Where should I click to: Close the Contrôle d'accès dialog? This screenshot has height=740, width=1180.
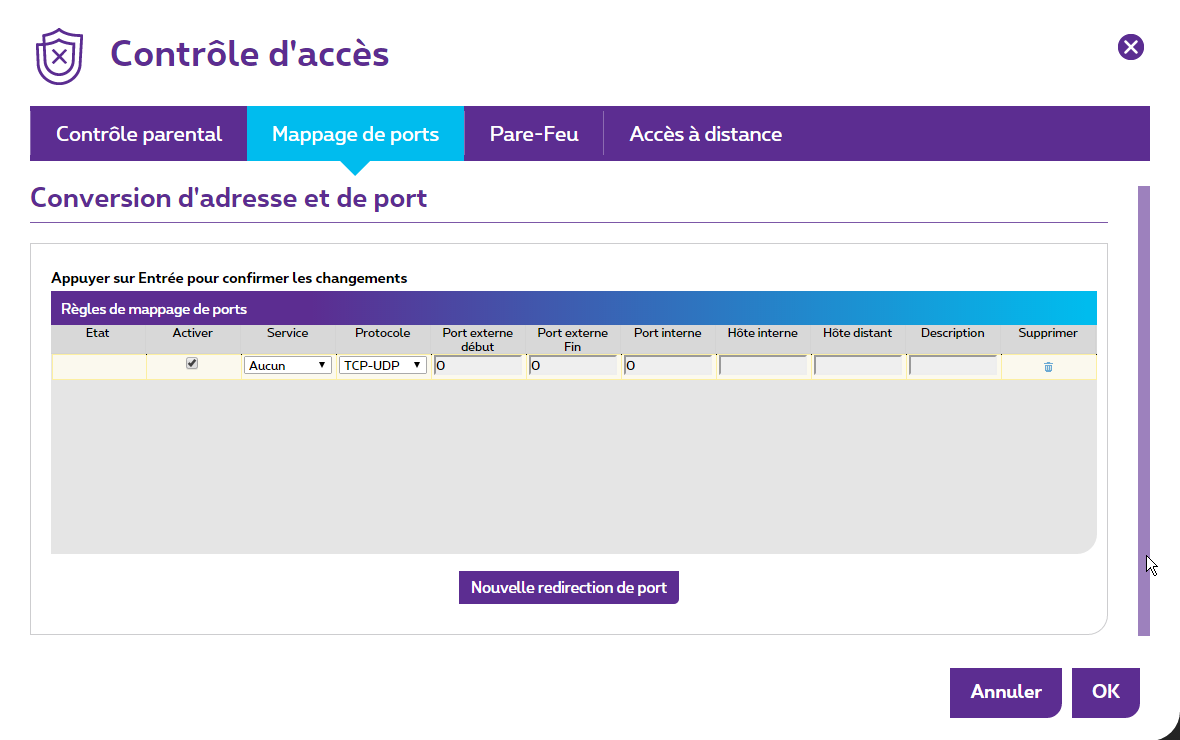[1130, 47]
